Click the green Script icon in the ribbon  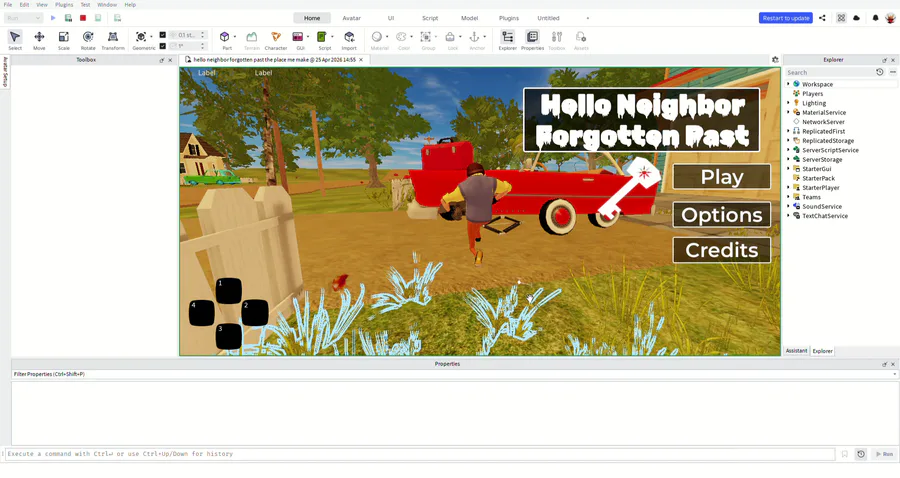pos(321,37)
